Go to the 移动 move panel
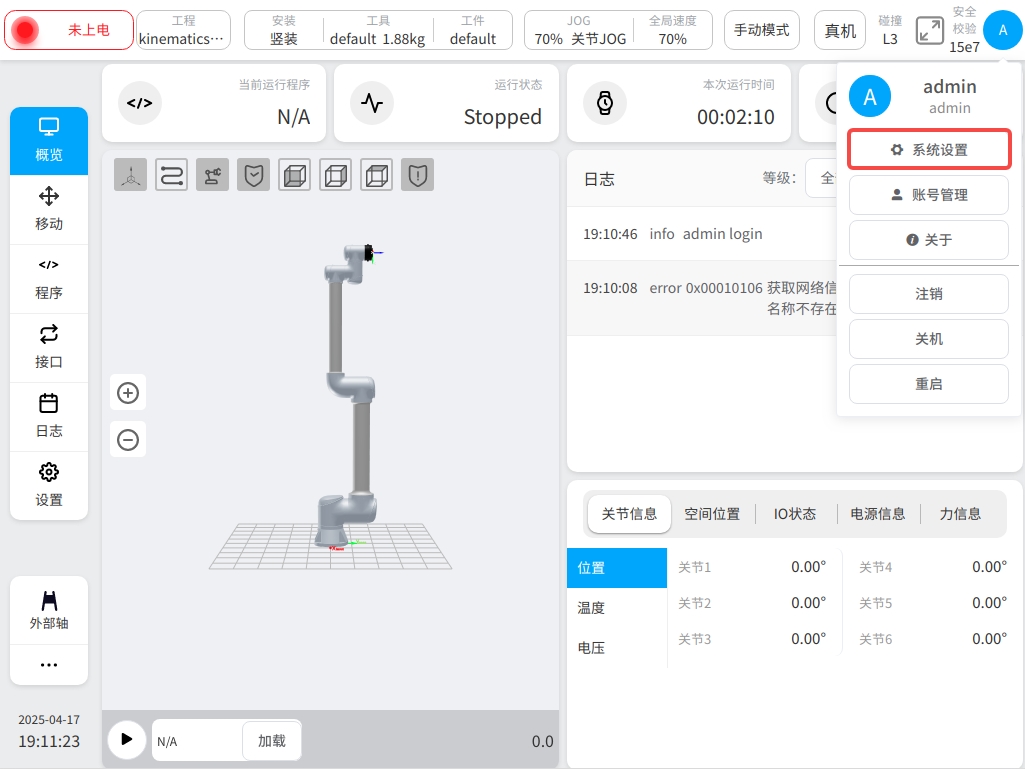The width and height of the screenshot is (1025, 769). (49, 208)
